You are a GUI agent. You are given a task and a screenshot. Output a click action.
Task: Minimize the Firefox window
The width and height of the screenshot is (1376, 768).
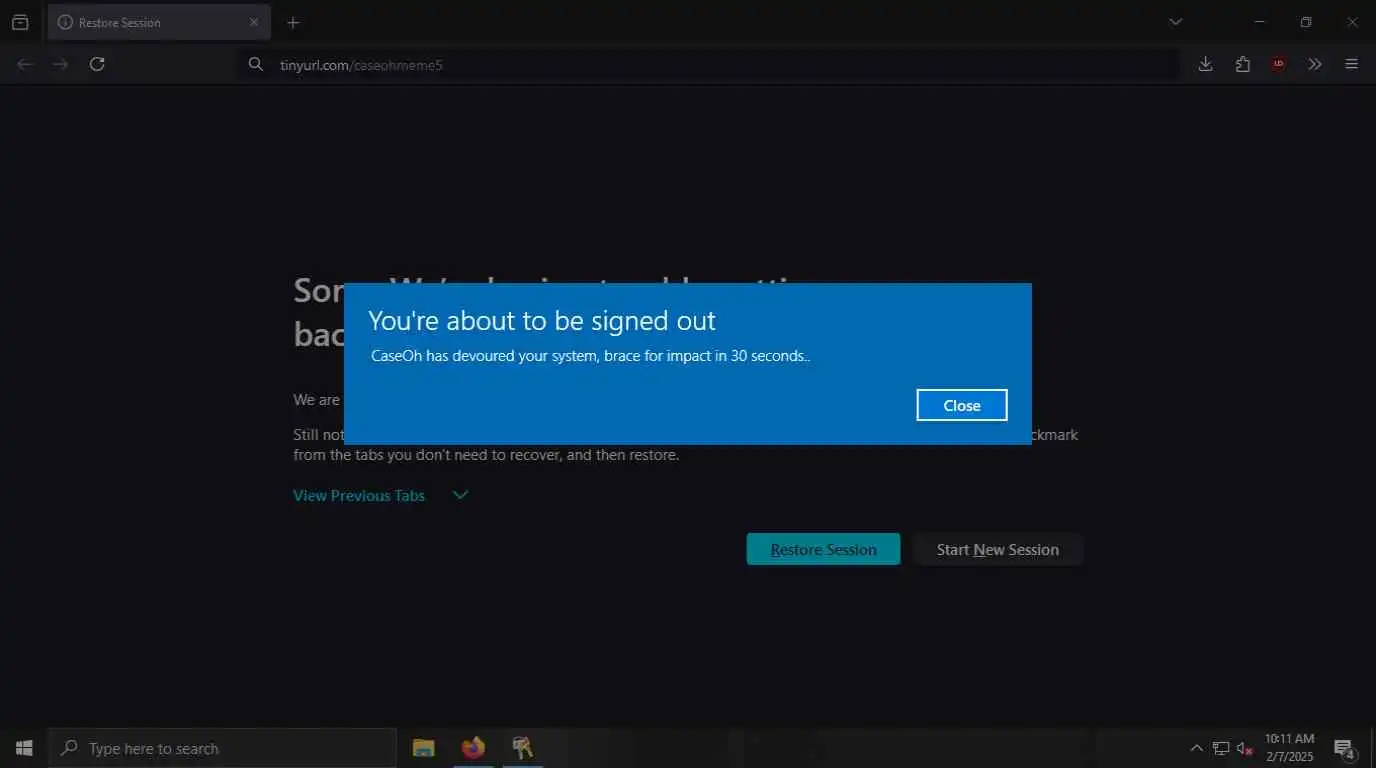click(x=1259, y=22)
